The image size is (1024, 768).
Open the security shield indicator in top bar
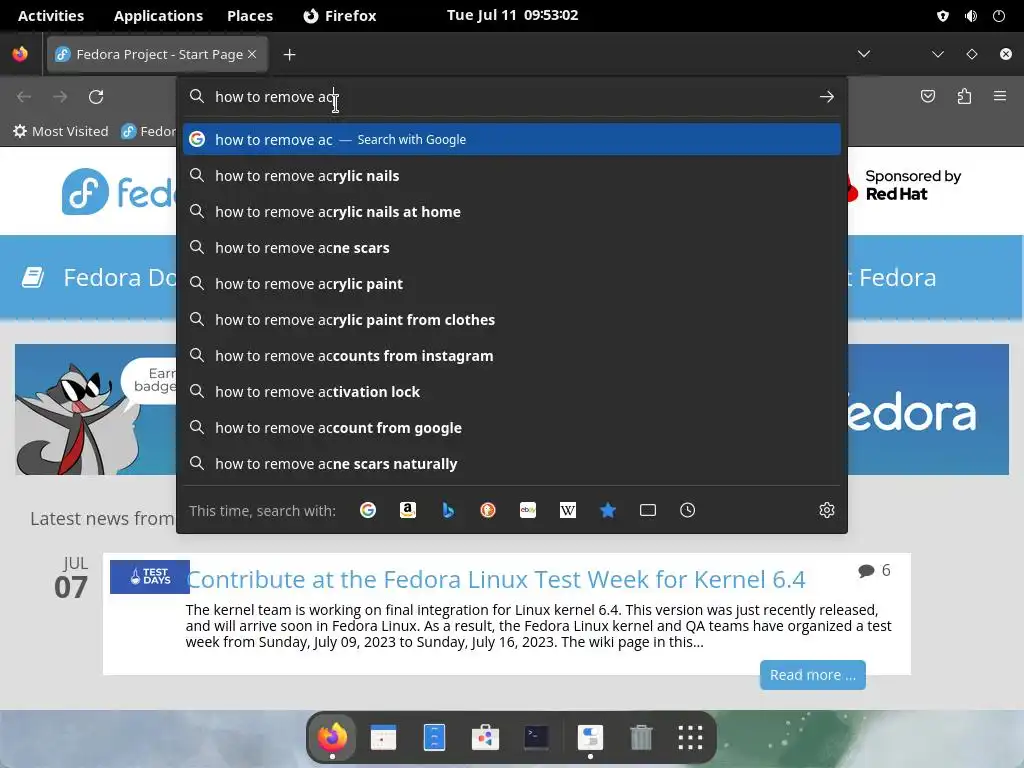[942, 16]
